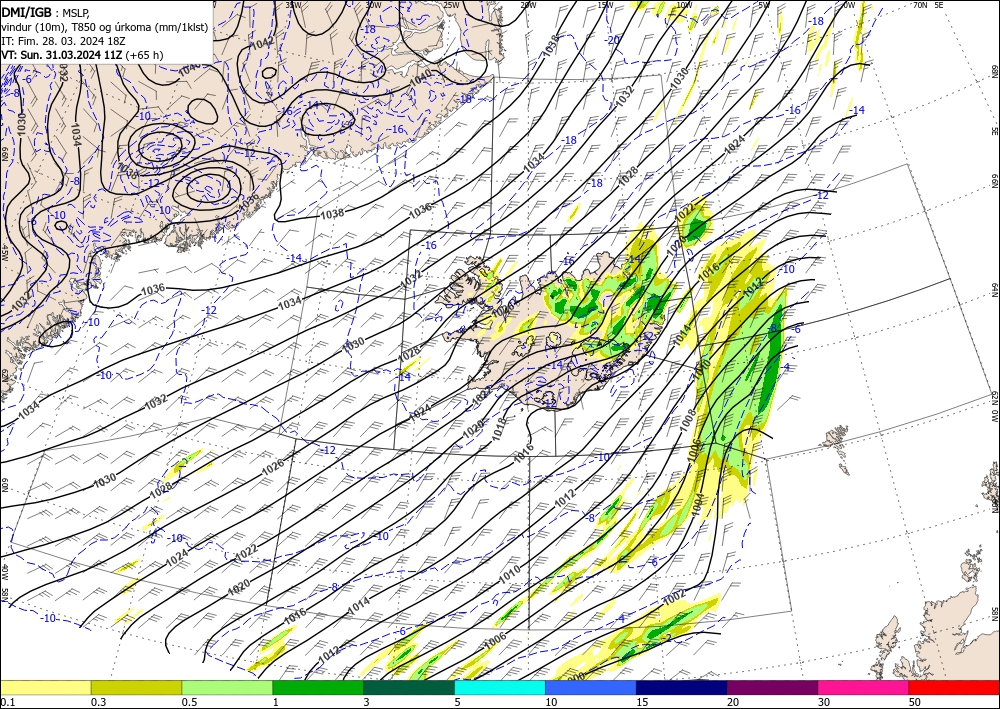The image size is (1000, 709).
Task: Click the legend value '30'
Action: 825,702
